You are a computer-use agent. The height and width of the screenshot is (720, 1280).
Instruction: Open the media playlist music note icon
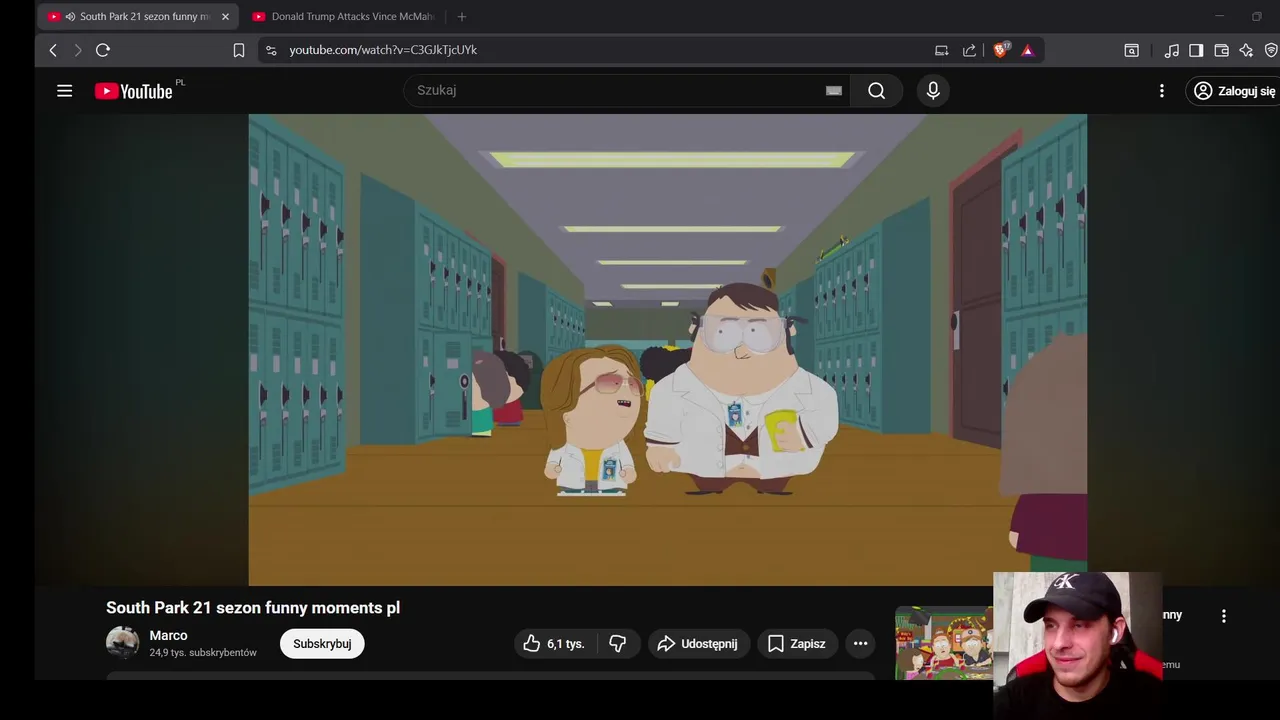(1172, 50)
